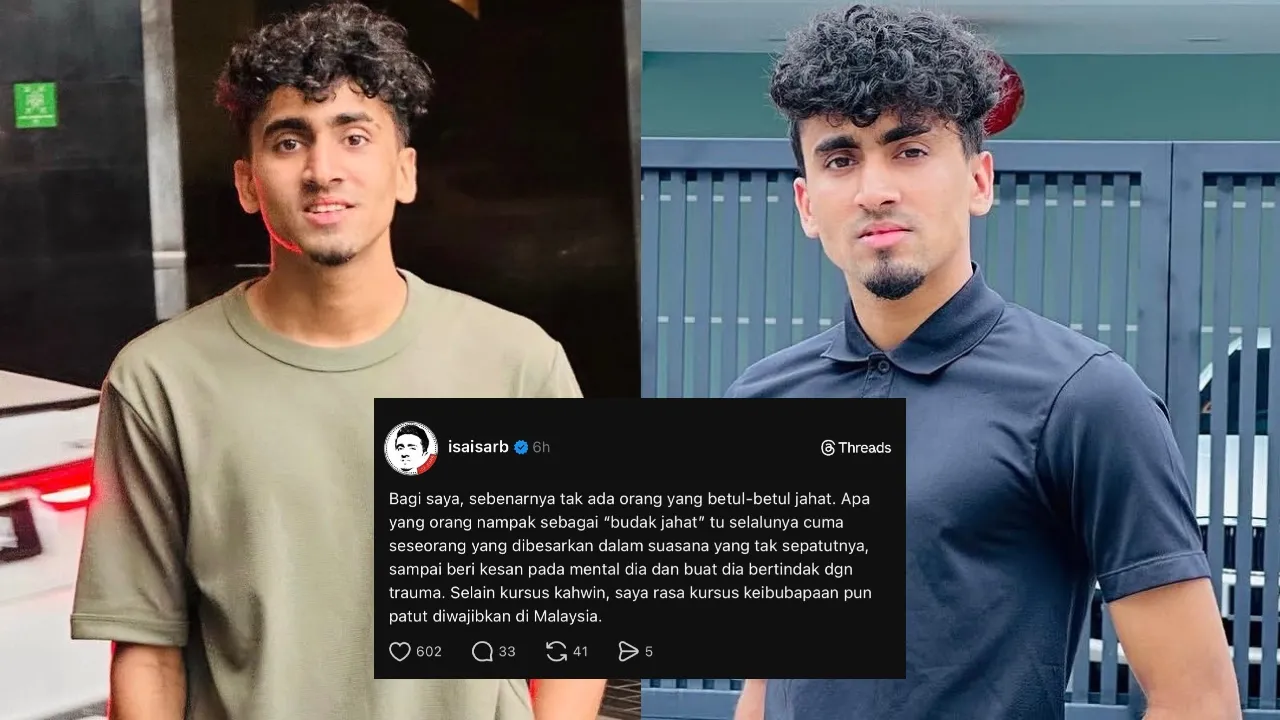Open replies via the comment bubble icon
The height and width of the screenshot is (720, 1280).
pos(482,652)
